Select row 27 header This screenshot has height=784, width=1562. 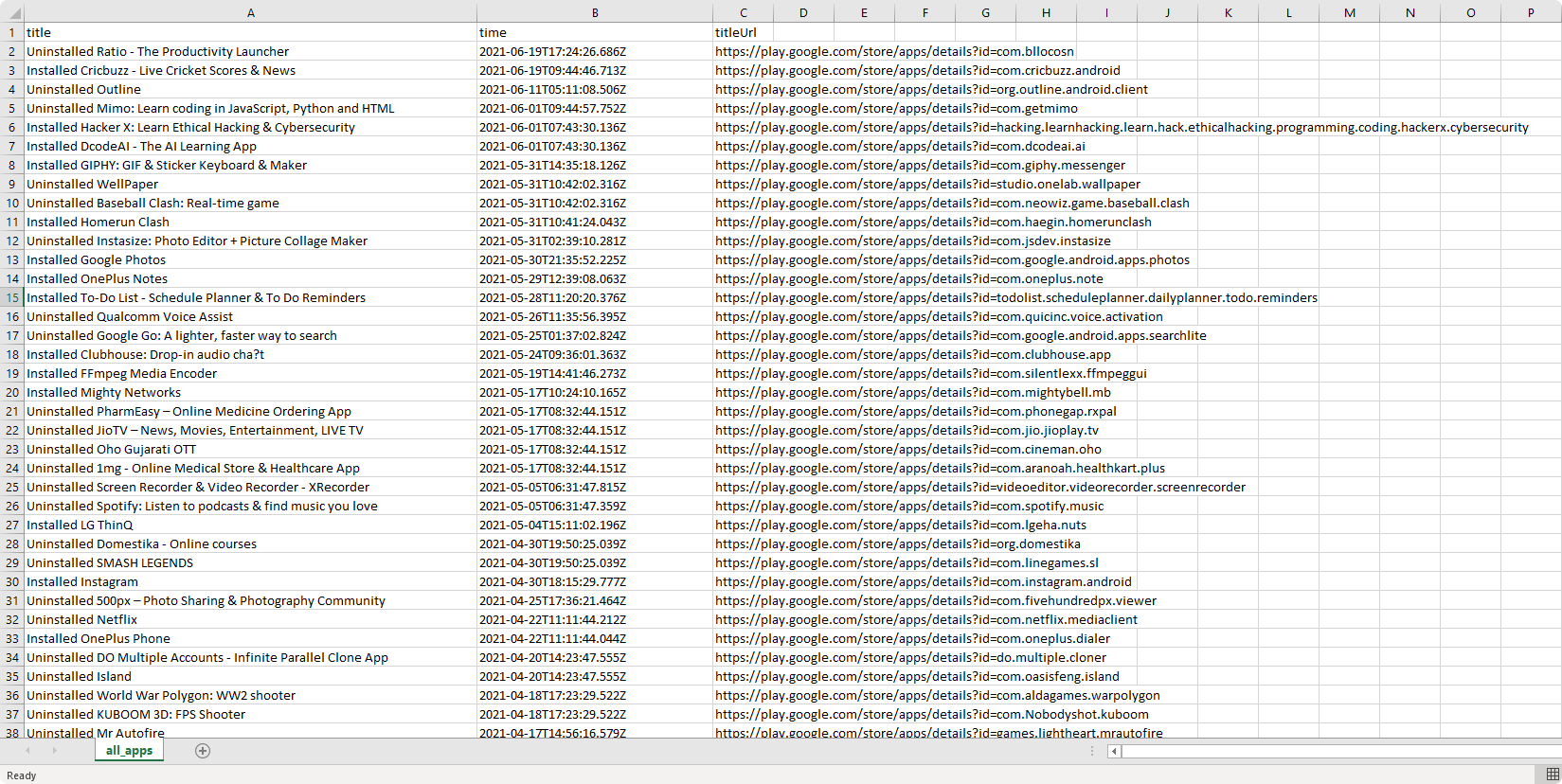tap(12, 525)
